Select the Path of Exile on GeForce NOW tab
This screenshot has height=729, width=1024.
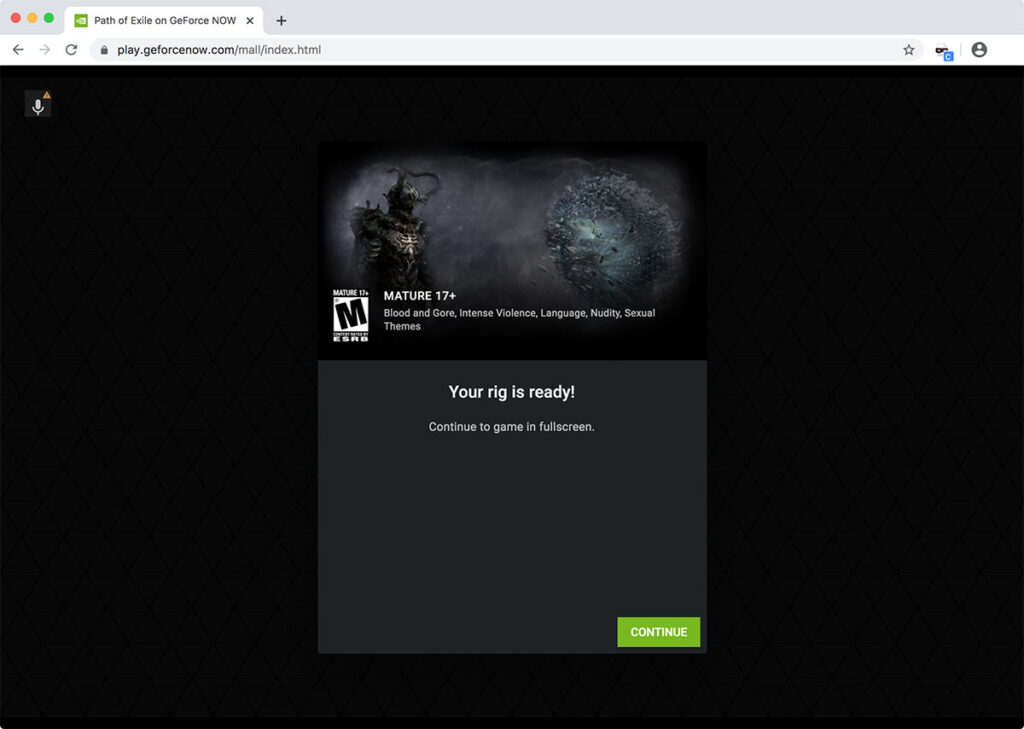(164, 21)
